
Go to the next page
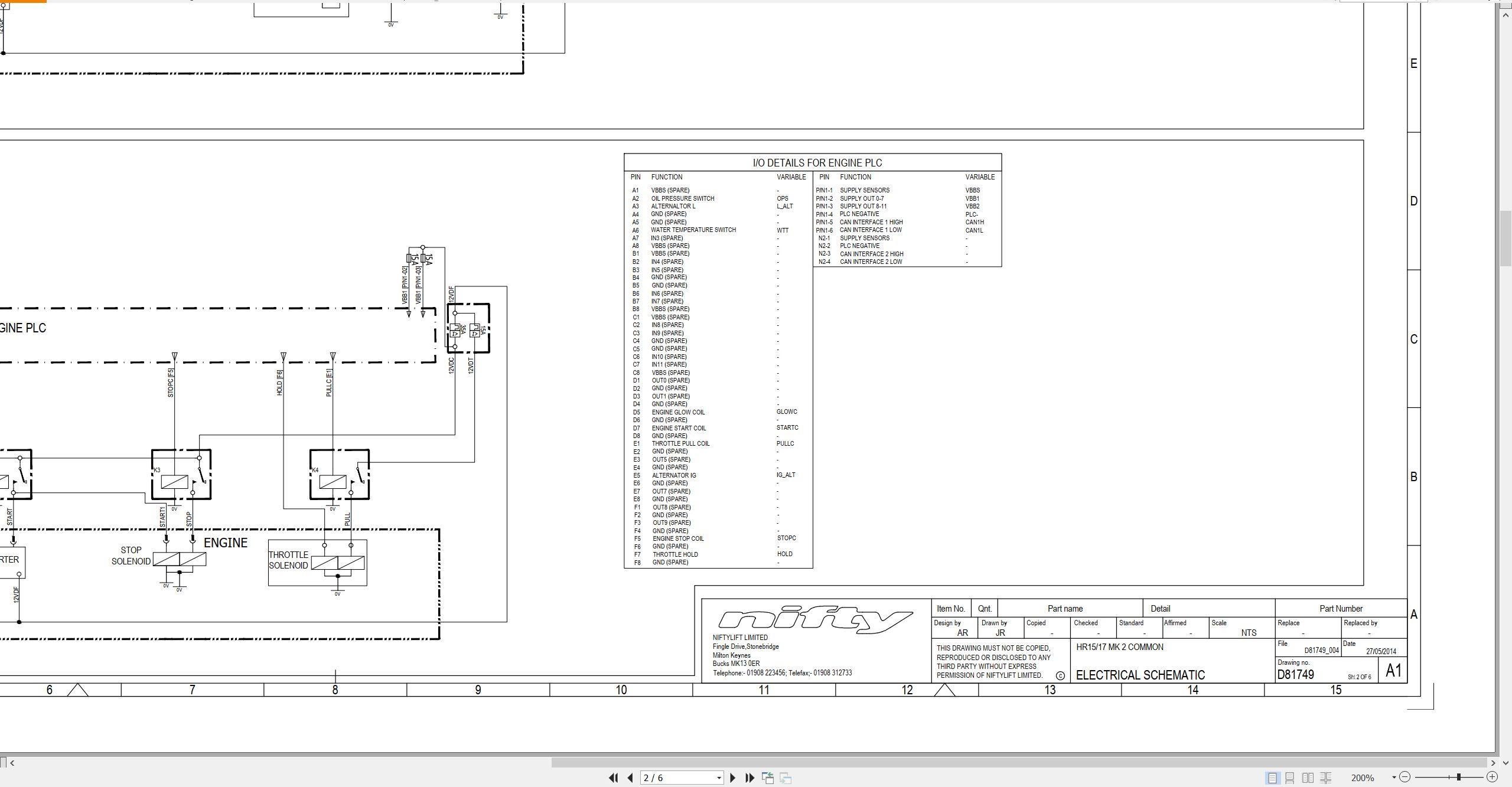(x=733, y=778)
